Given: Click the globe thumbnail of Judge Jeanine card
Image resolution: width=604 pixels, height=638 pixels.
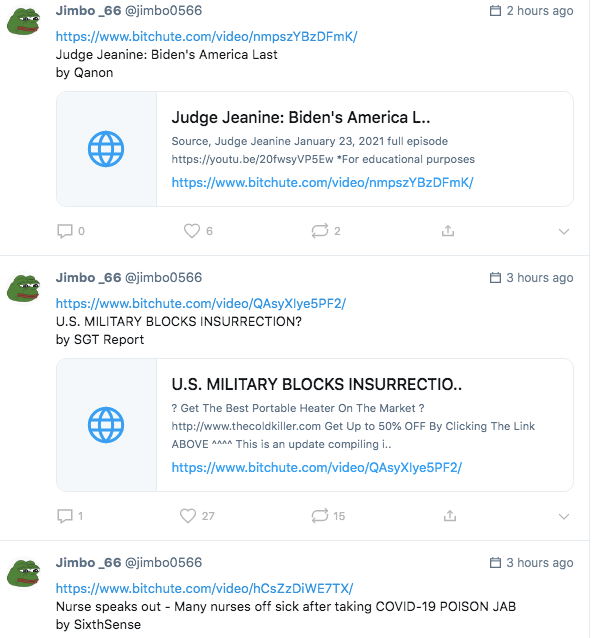Looking at the screenshot, I should coord(106,149).
